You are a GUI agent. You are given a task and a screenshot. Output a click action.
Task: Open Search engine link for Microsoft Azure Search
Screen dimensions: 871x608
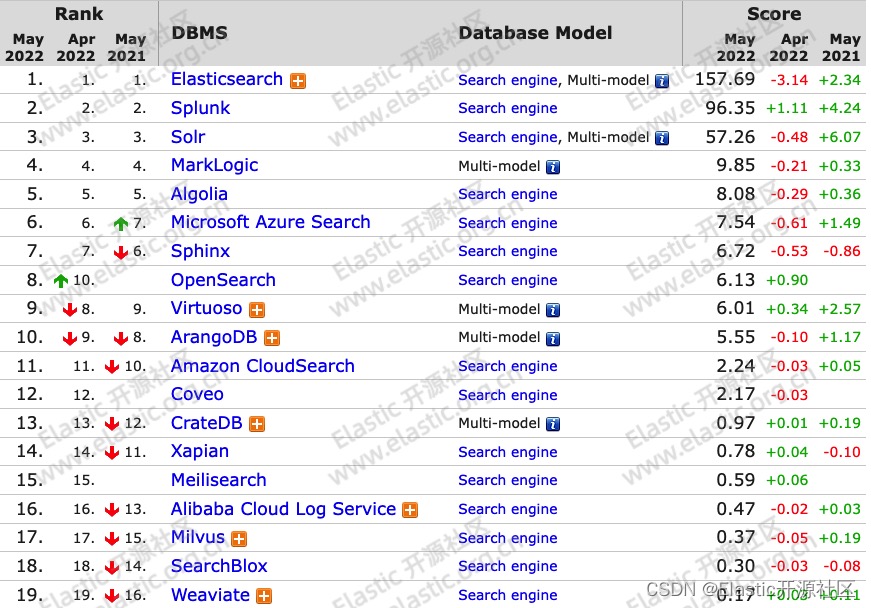[508, 223]
